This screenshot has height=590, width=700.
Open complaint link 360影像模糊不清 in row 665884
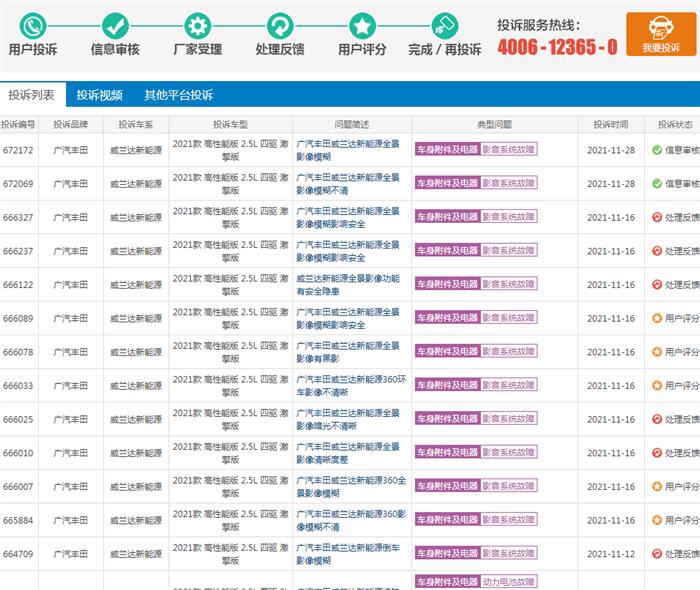(x=351, y=520)
